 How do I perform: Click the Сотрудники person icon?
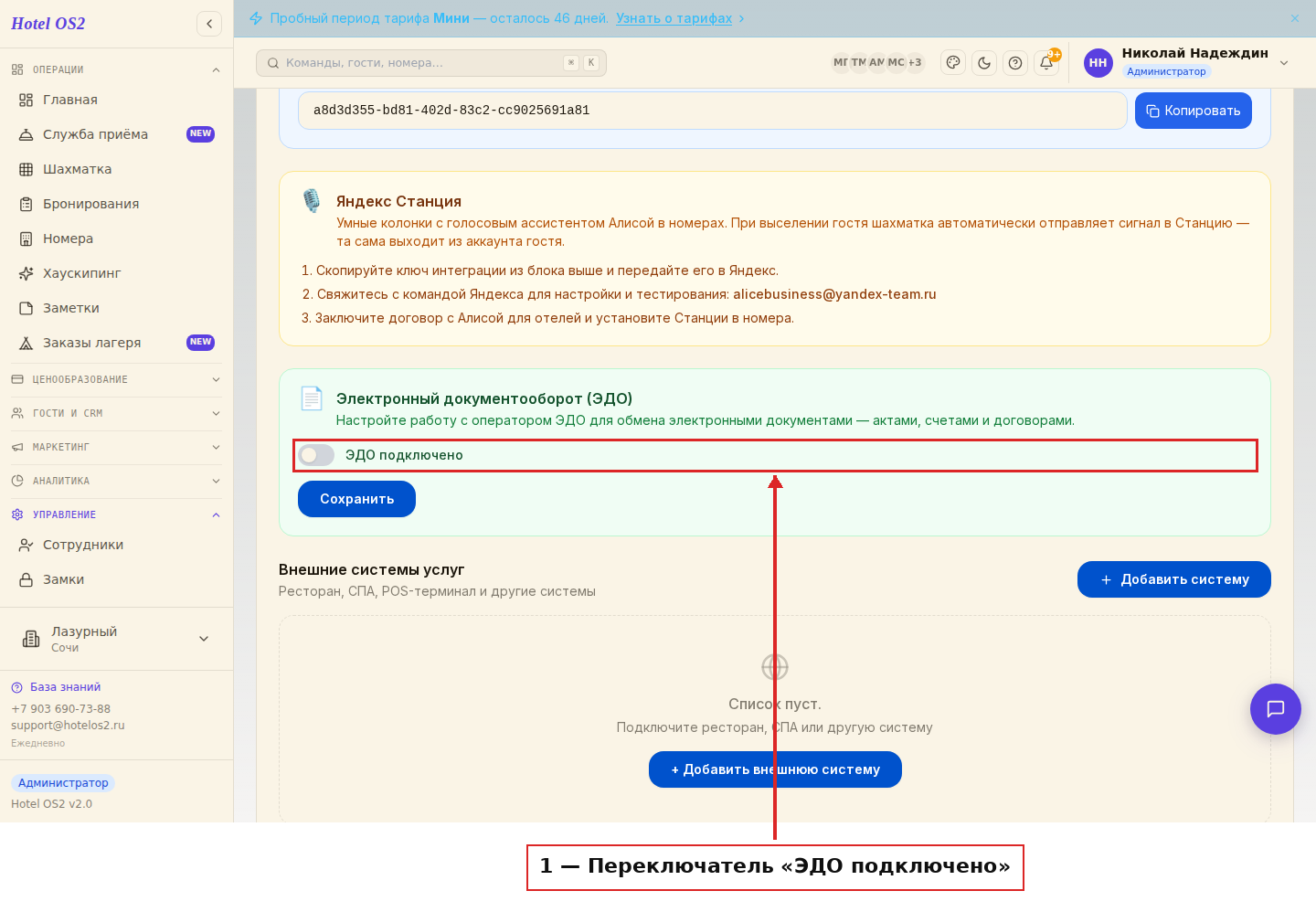tap(27, 545)
